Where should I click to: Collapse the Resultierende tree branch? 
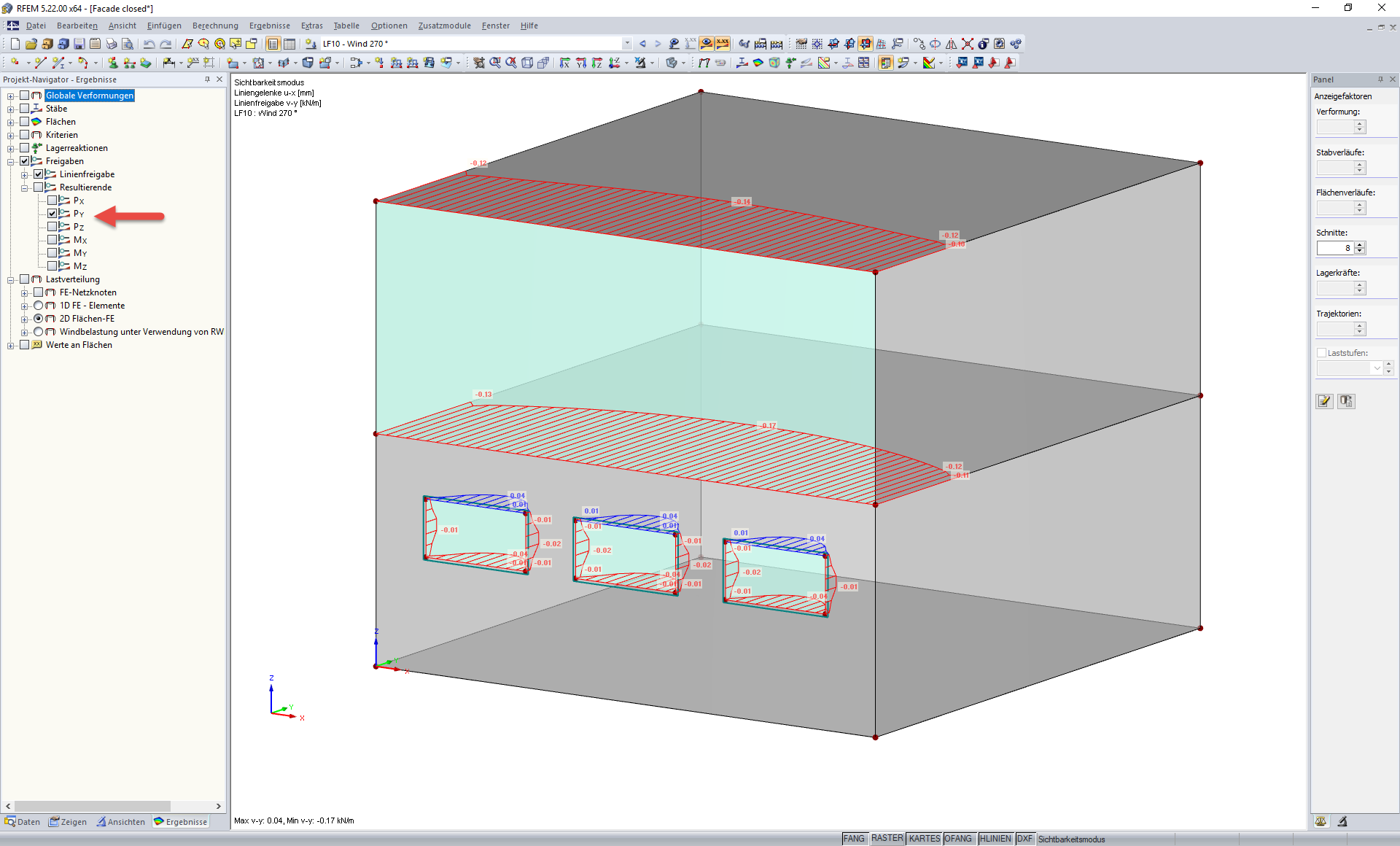pos(25,187)
